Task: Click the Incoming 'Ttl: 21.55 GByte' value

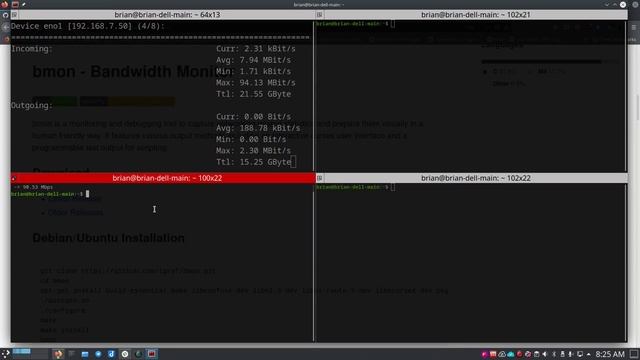Action: tap(253, 94)
